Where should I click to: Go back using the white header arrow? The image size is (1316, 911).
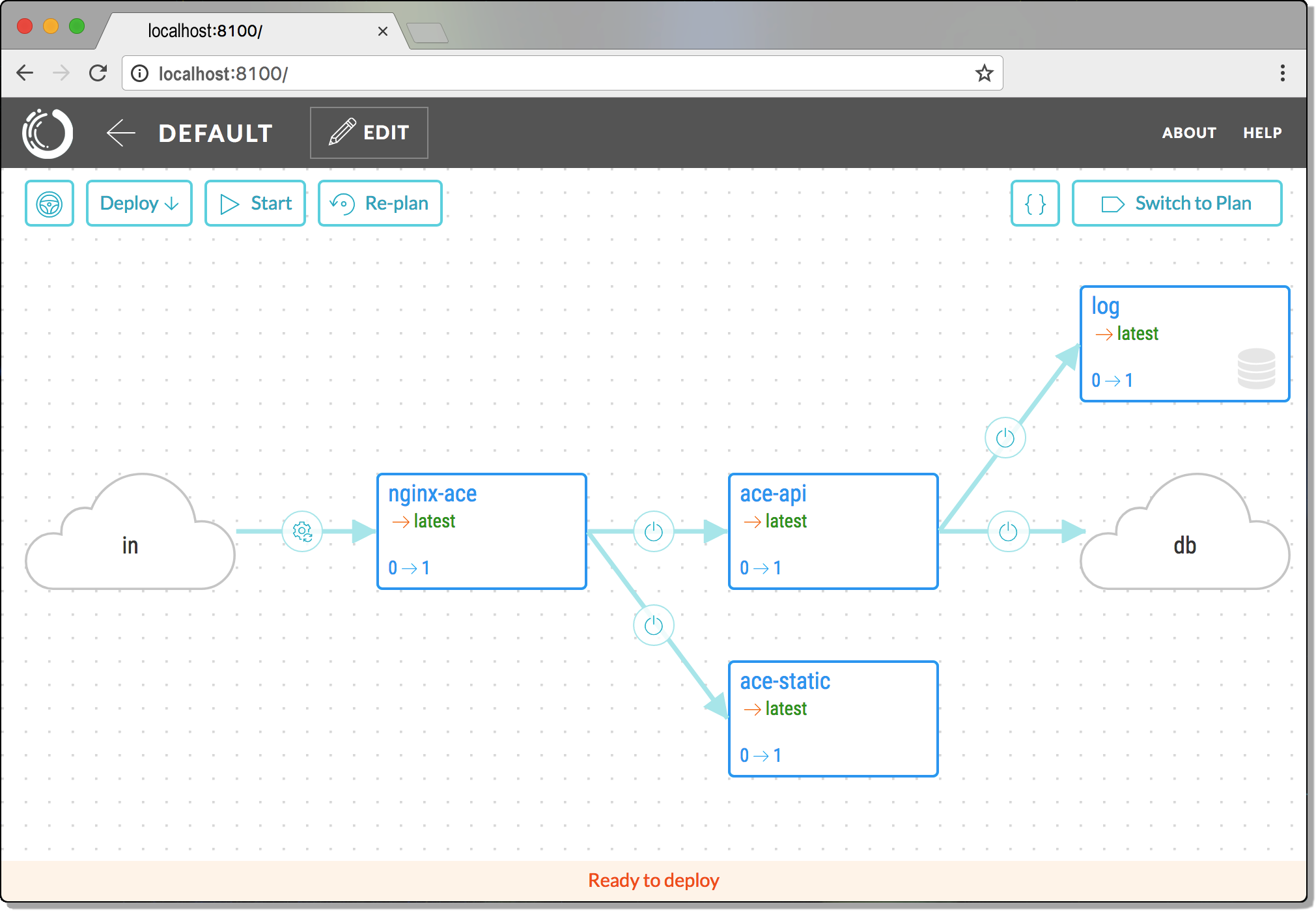coord(120,133)
